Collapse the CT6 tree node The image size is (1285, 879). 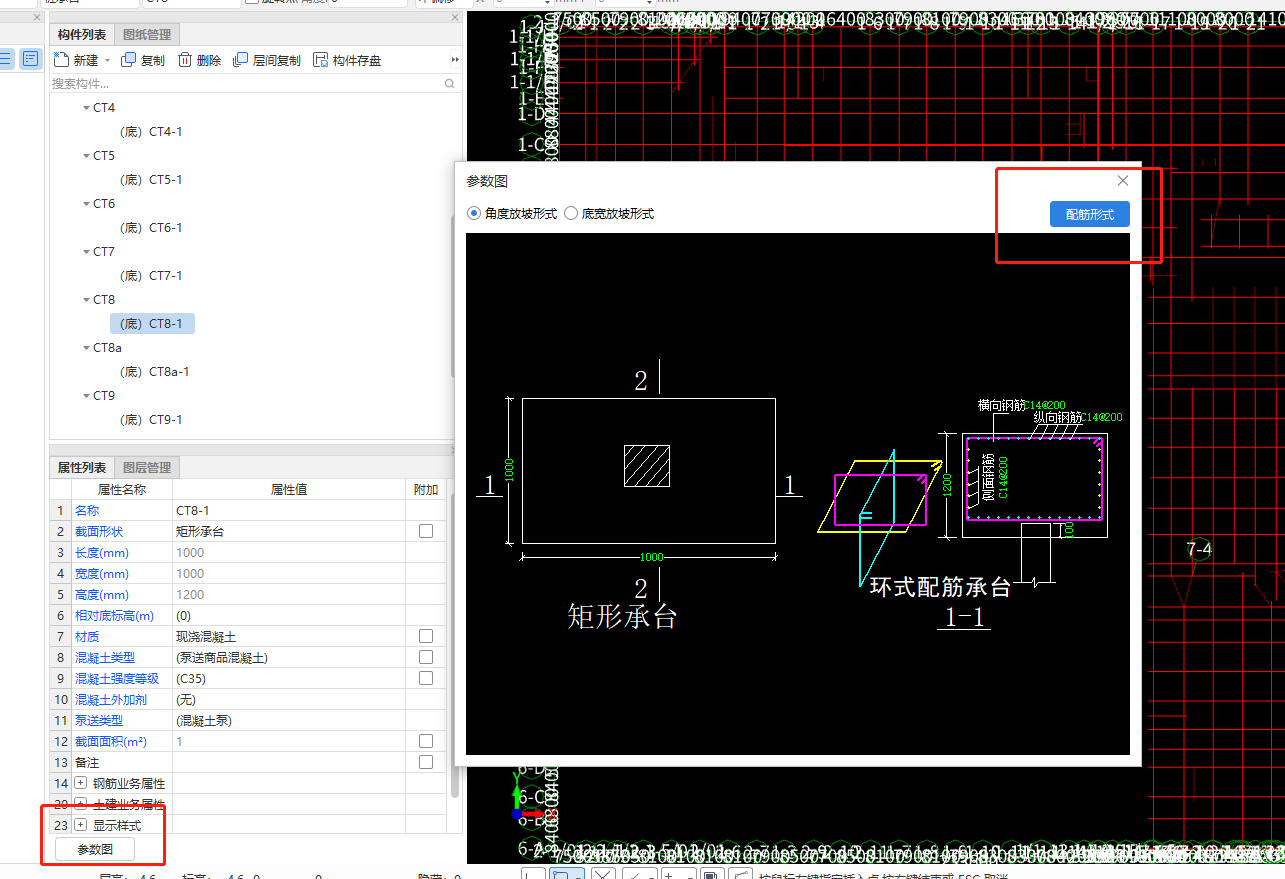point(86,204)
